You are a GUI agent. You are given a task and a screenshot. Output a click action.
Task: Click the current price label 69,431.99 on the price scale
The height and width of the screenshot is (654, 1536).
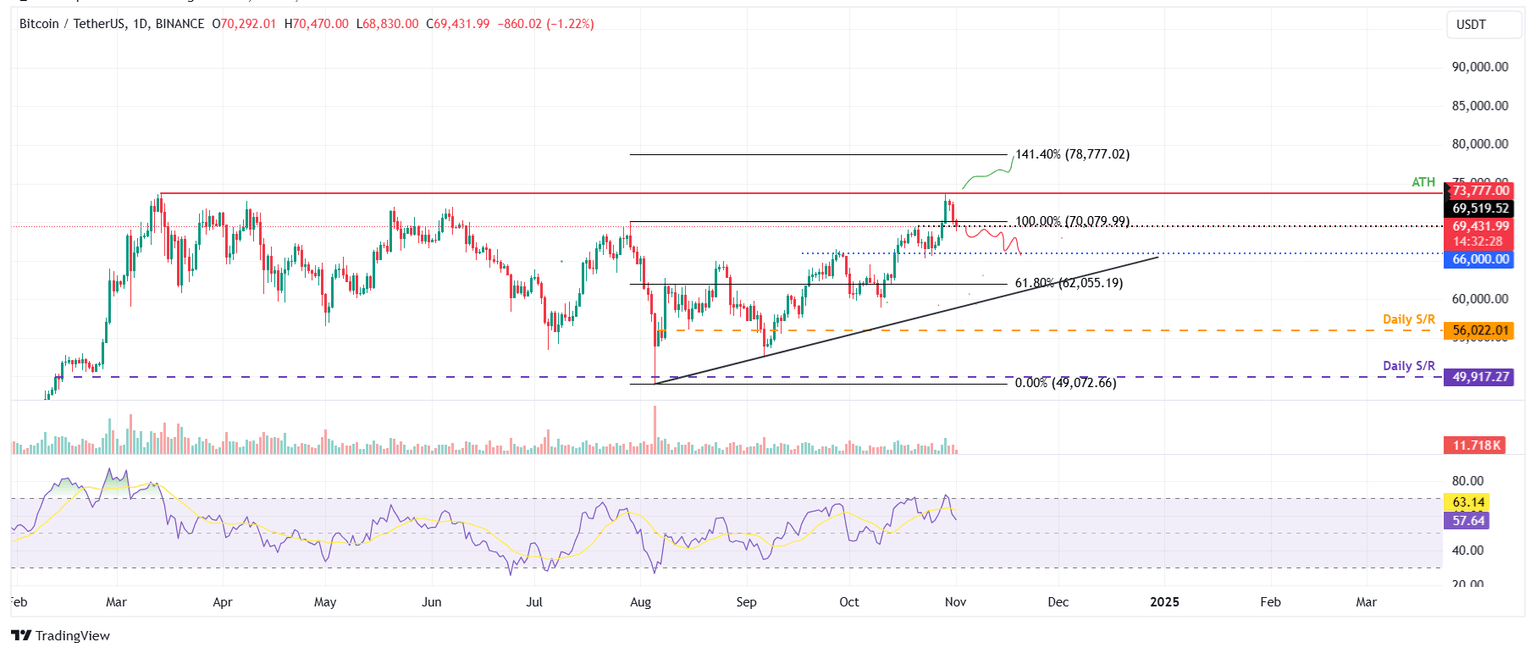click(x=1480, y=226)
